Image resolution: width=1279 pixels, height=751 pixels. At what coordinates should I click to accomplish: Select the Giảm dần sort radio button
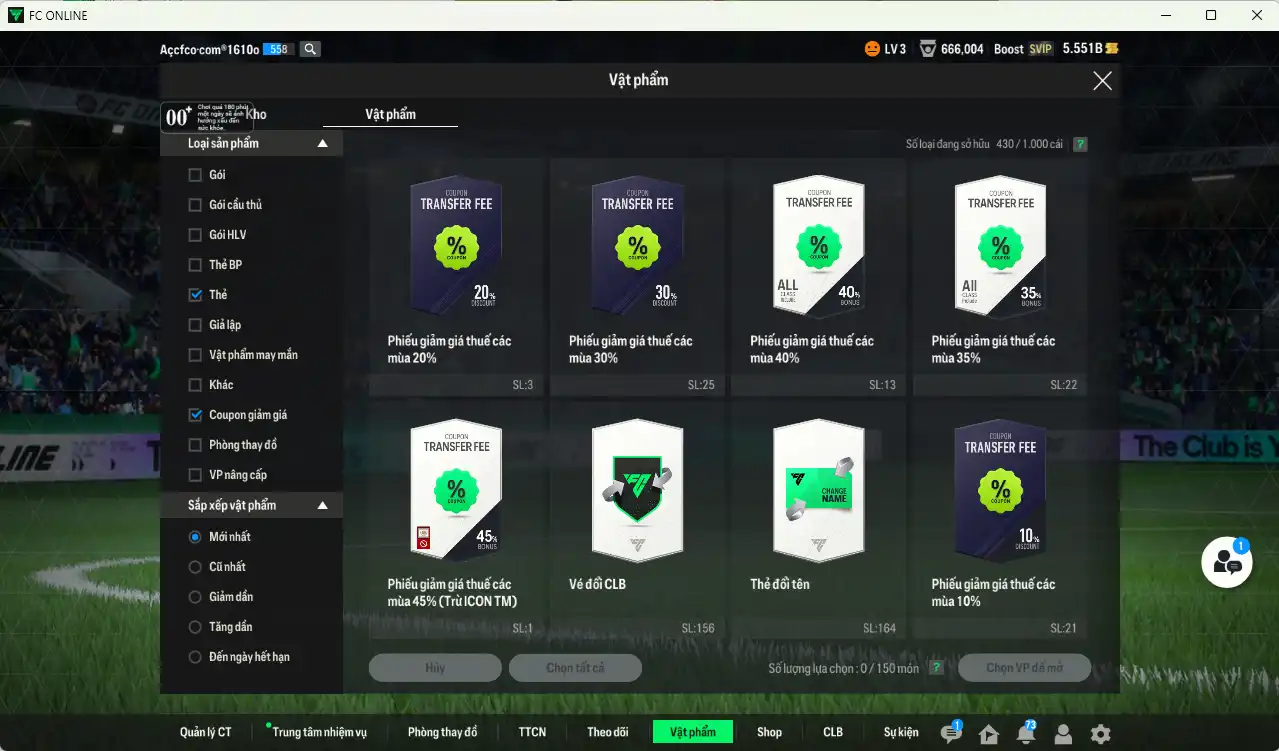[x=195, y=597]
